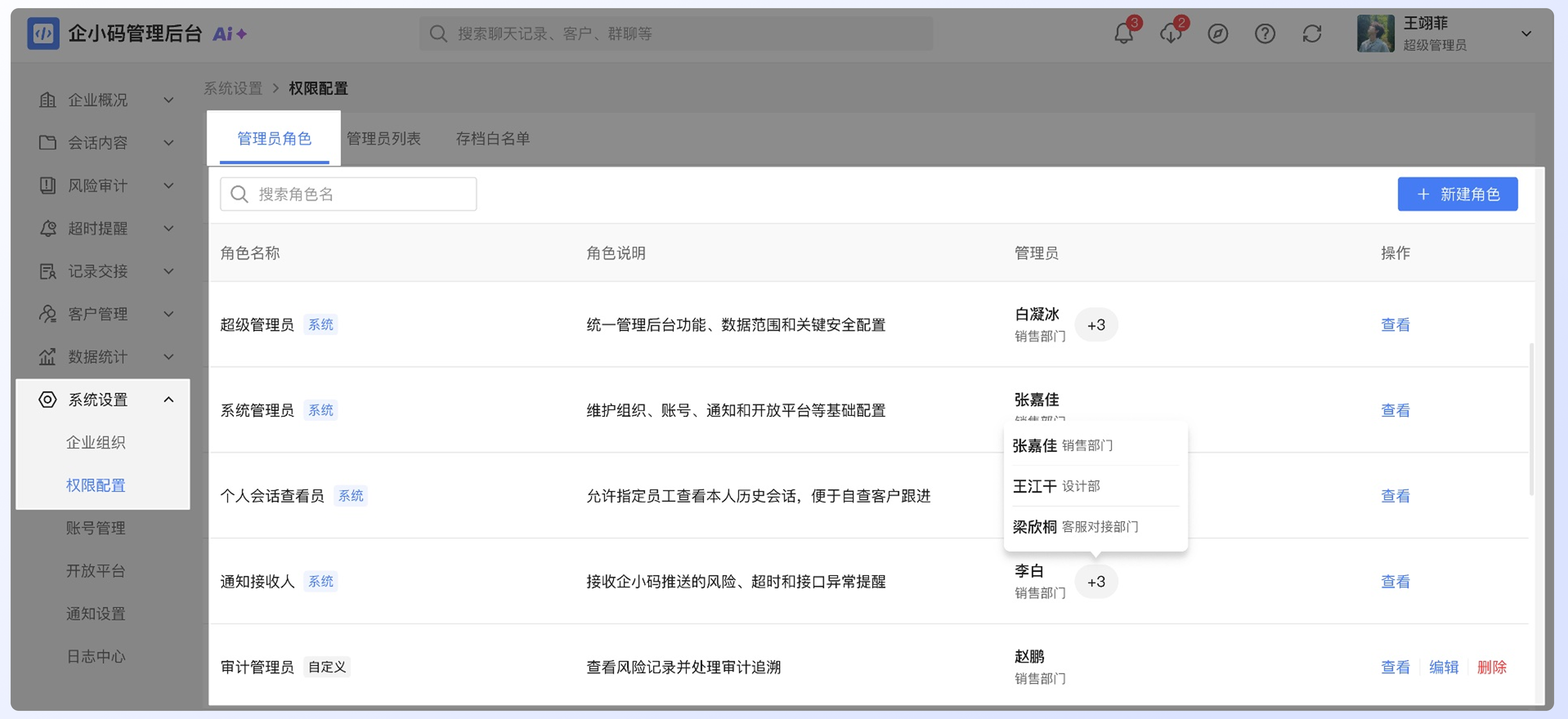
Task: Open 日志中心 in the sidebar
Action: 96,656
